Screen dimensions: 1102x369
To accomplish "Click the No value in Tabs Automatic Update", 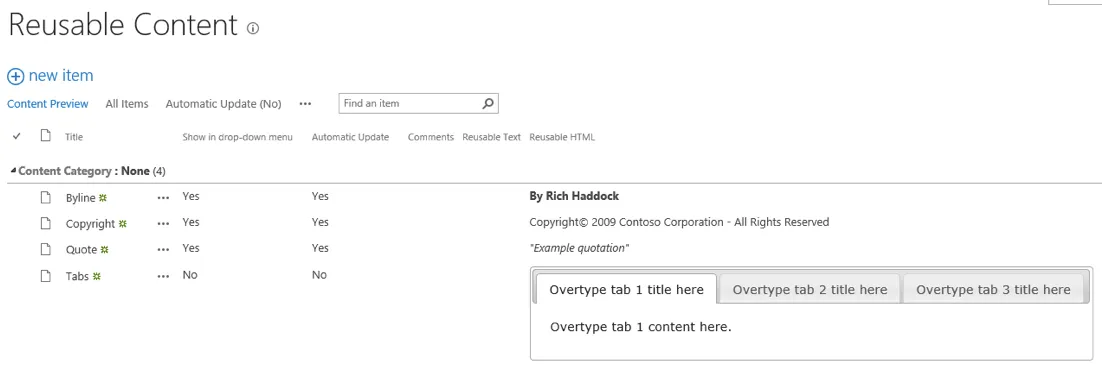I will 319,275.
